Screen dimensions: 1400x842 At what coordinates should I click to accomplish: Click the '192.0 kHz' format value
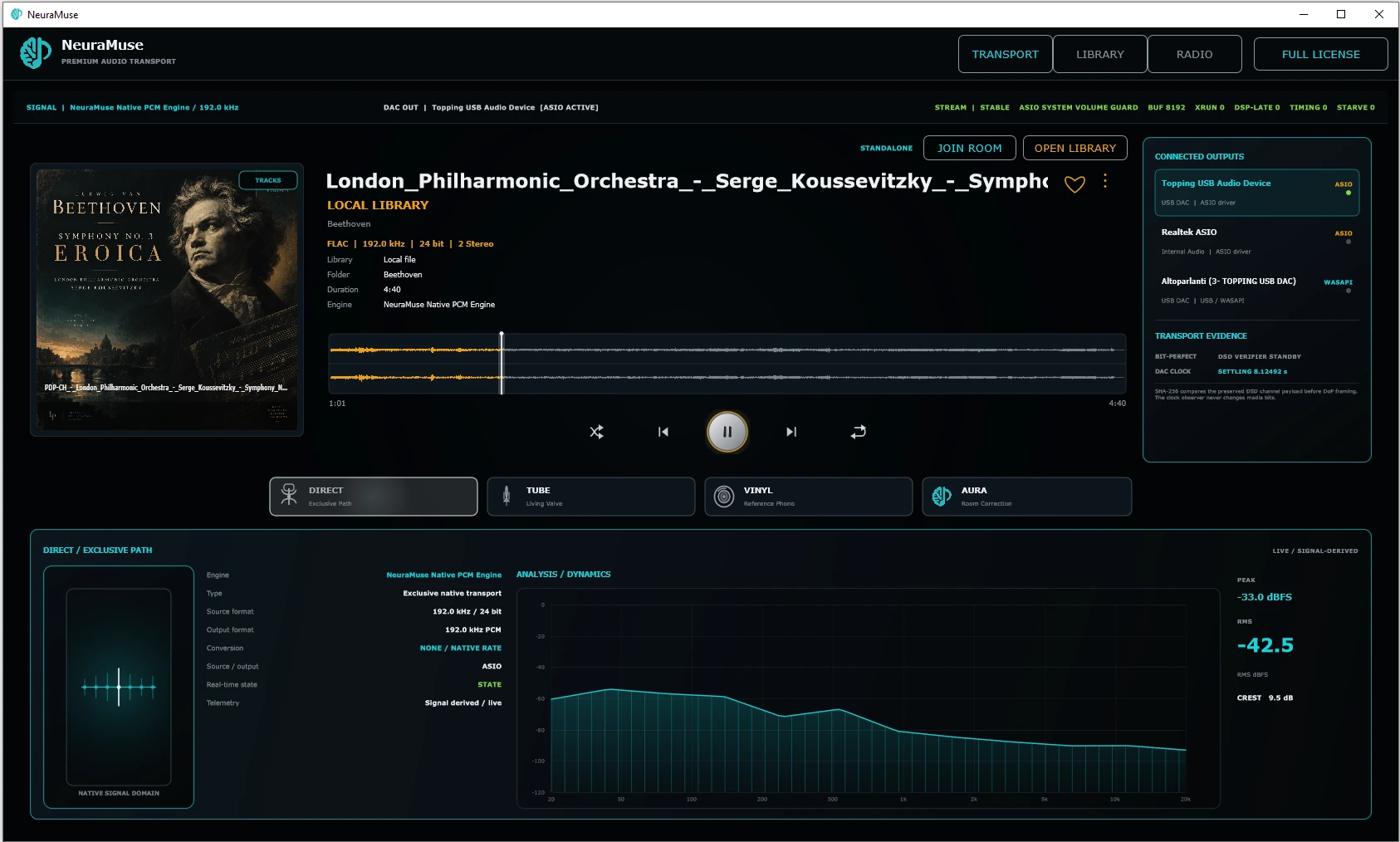384,244
